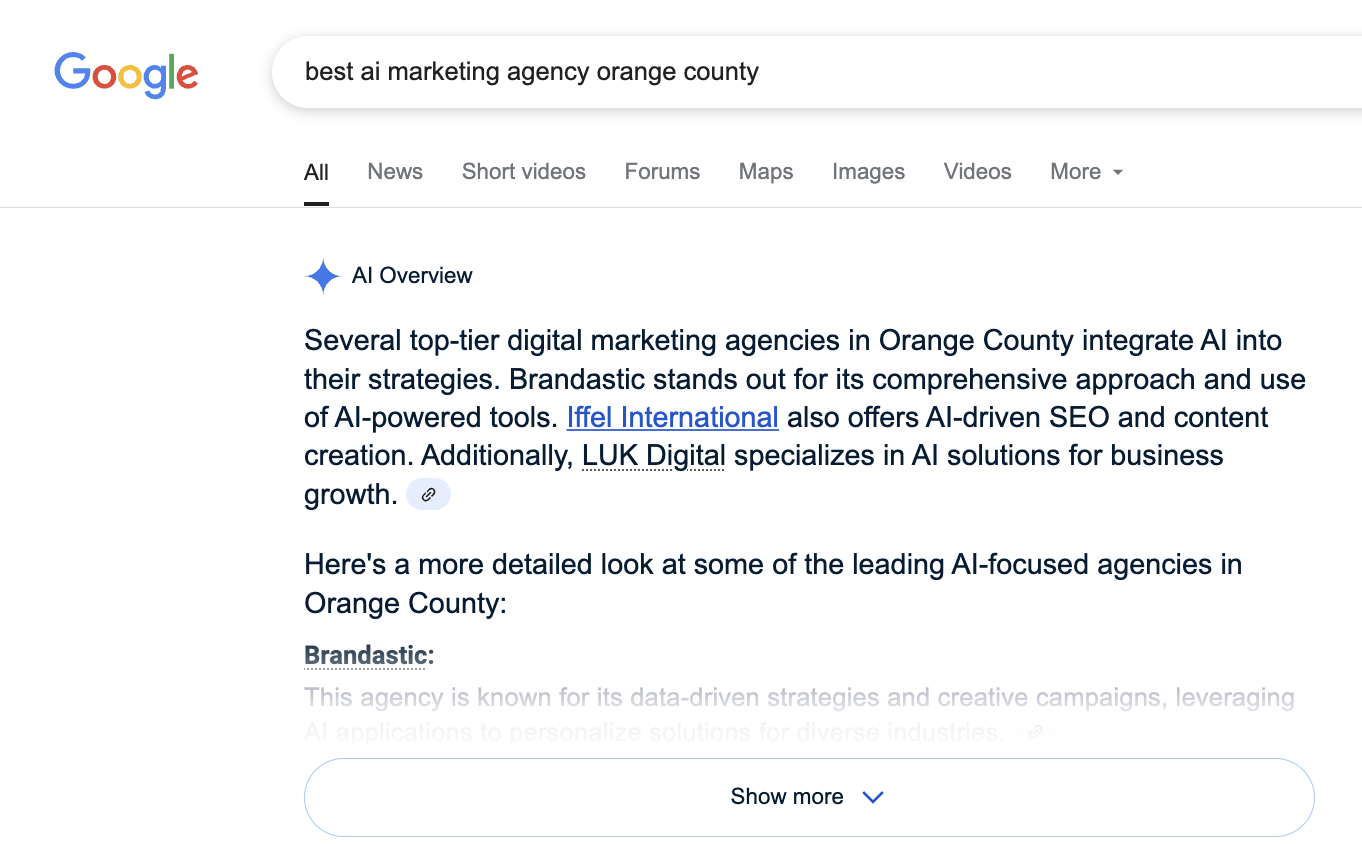The height and width of the screenshot is (844, 1362).
Task: Open the Short videos tab
Action: click(x=524, y=172)
